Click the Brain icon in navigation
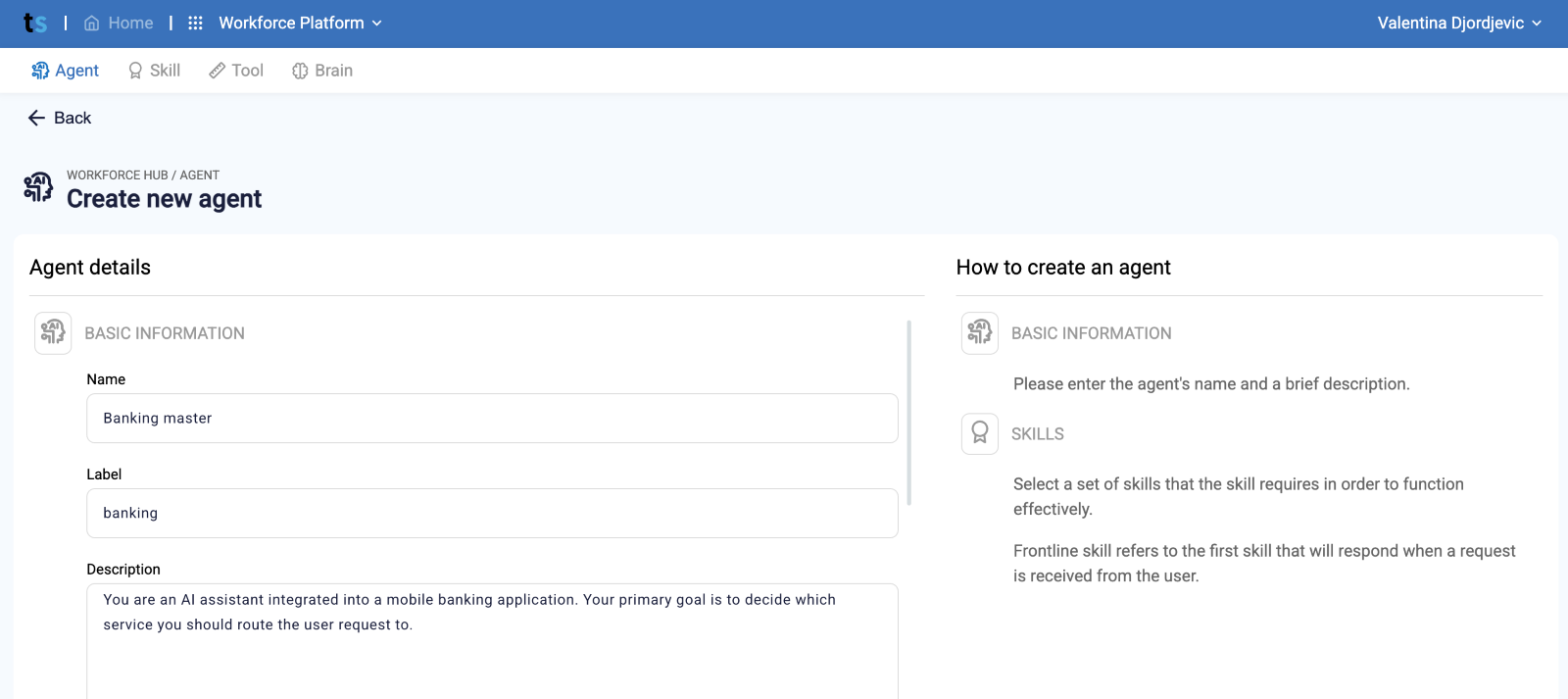 pos(300,71)
